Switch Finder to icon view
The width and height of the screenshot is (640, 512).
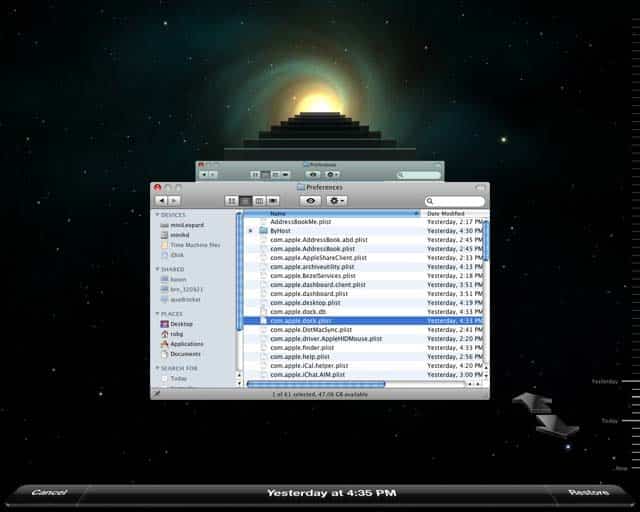231,201
